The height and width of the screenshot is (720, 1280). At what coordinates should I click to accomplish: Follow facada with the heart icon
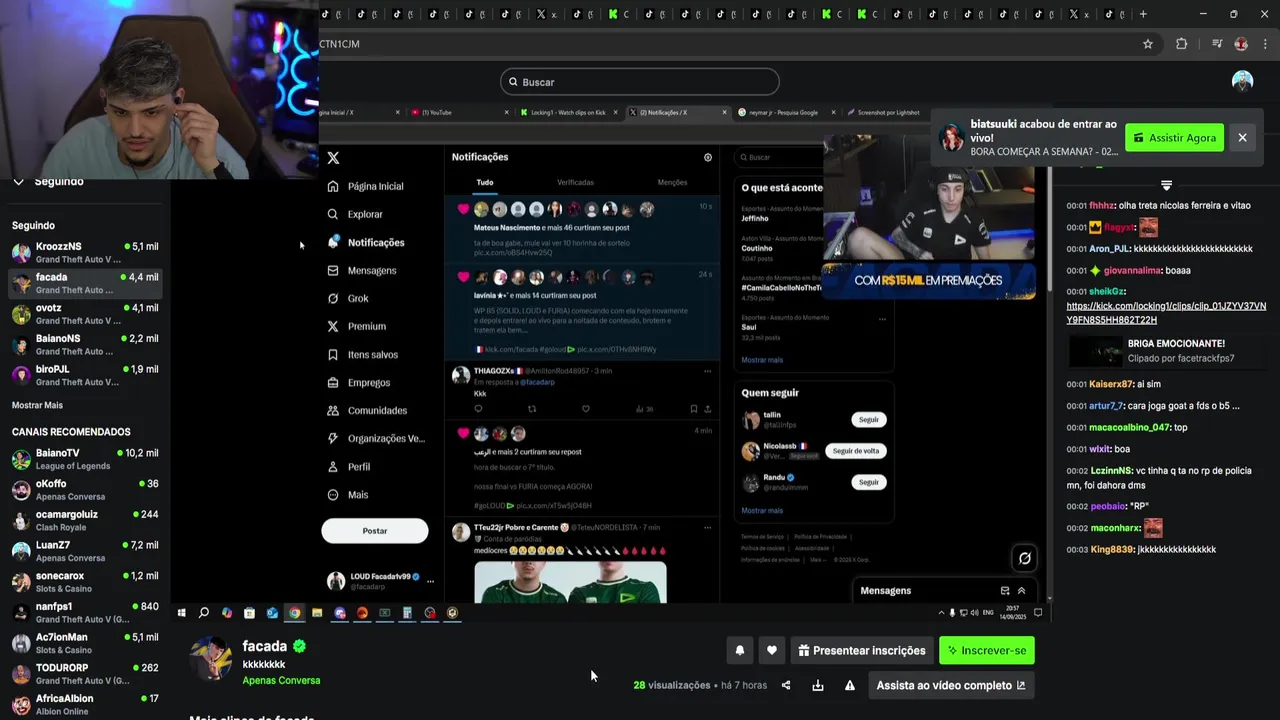771,650
